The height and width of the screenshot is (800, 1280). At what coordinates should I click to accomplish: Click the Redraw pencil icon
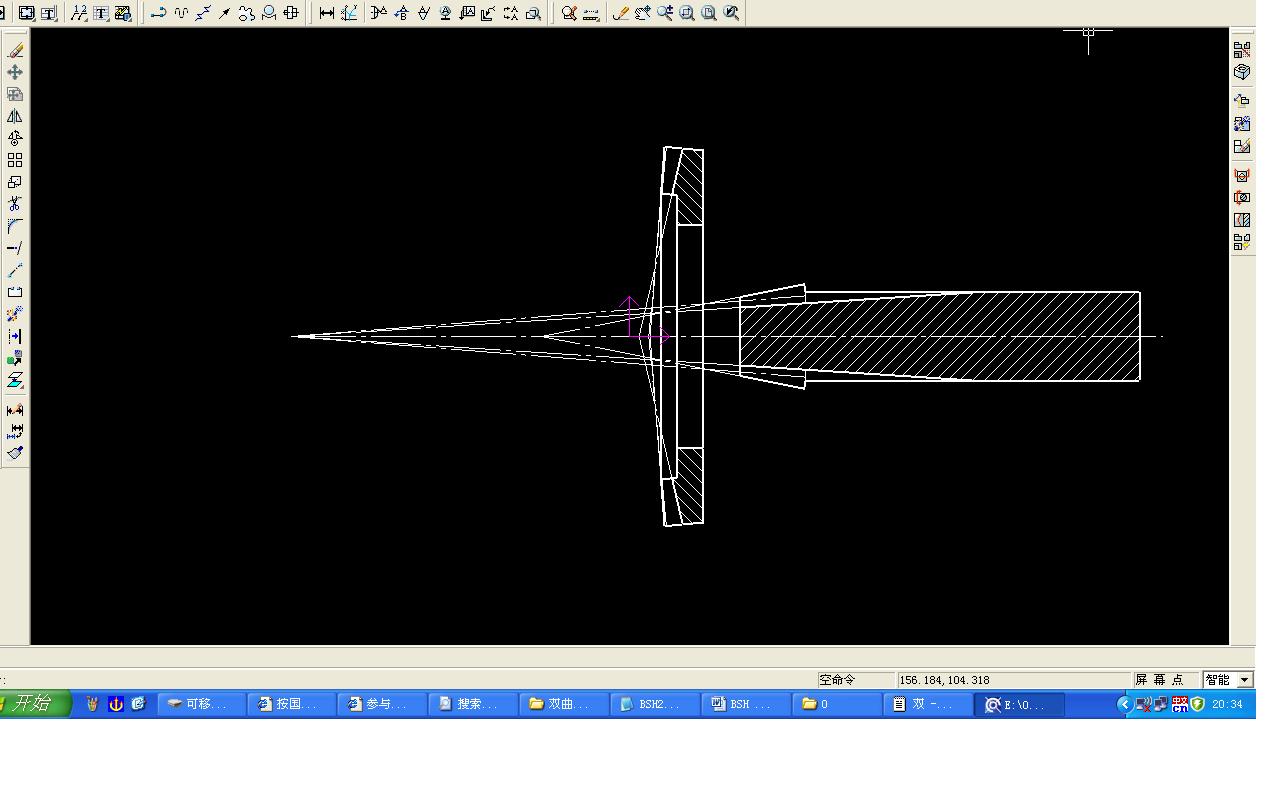(621, 13)
